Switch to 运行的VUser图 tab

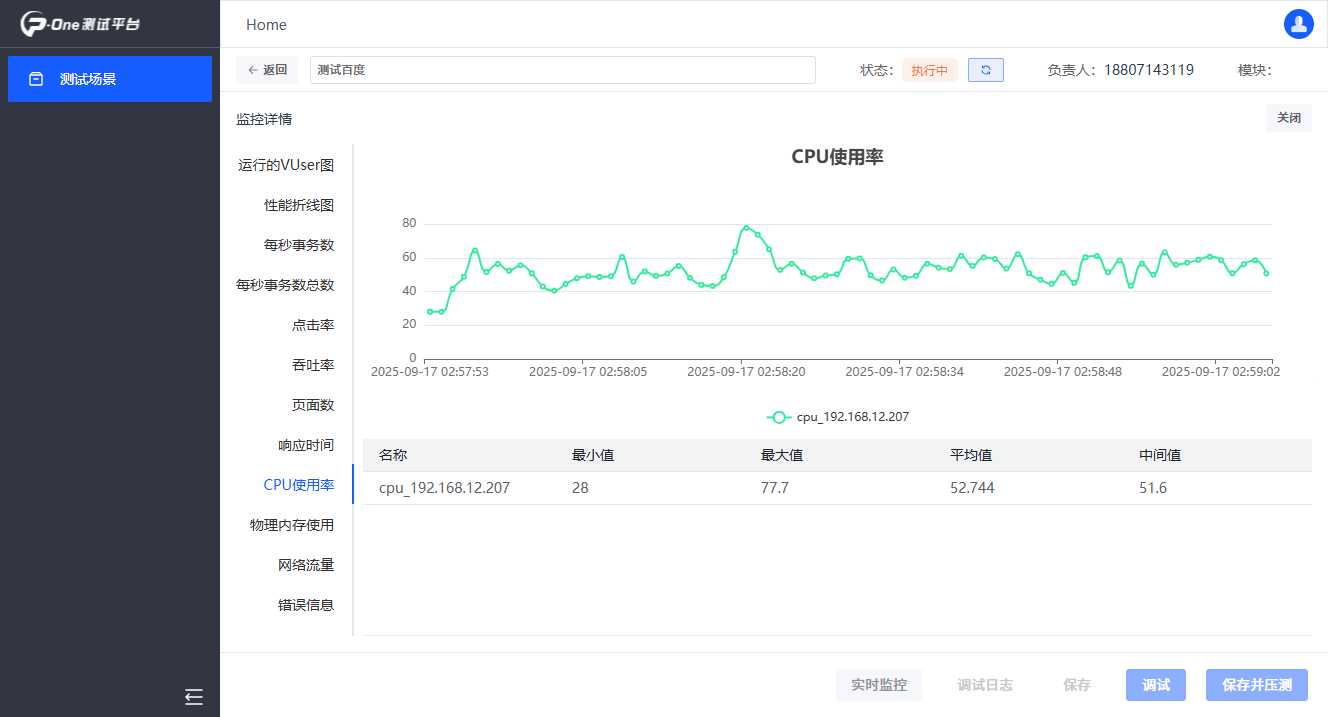286,165
